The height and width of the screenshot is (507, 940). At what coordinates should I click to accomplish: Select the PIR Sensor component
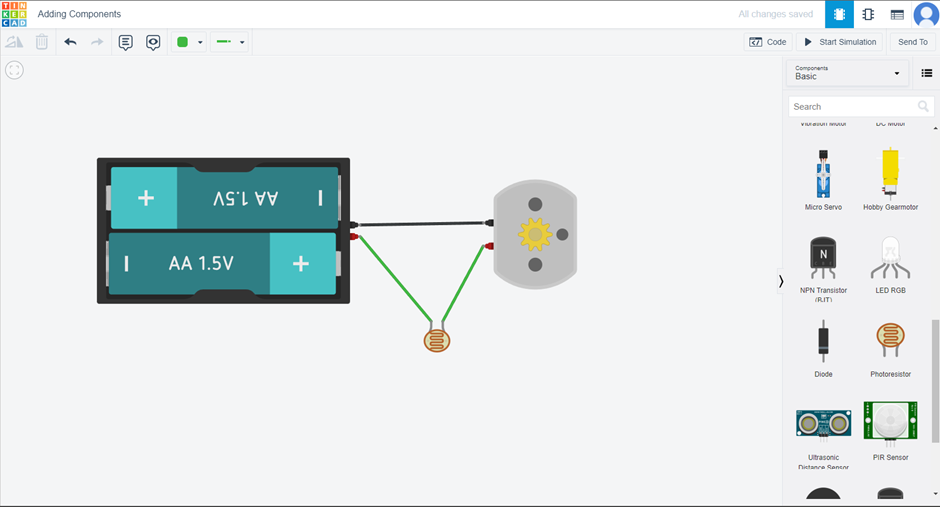[x=890, y=431]
